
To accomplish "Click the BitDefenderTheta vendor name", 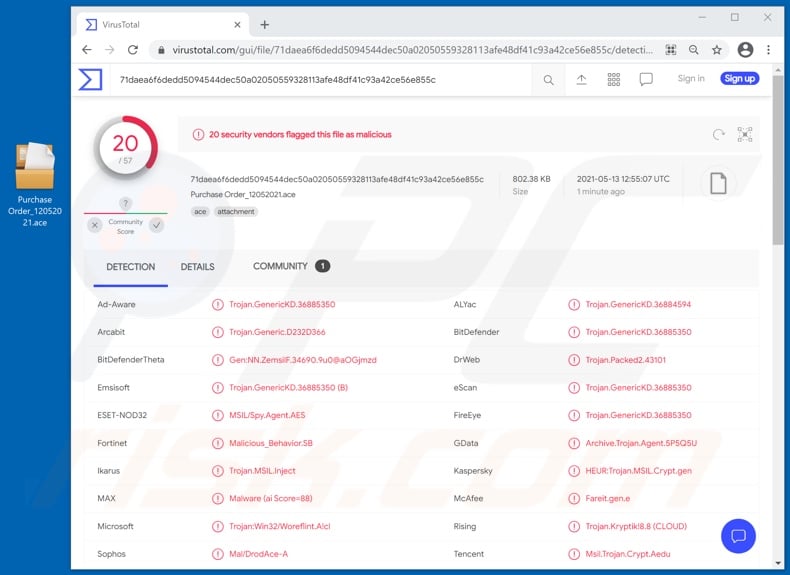I will pyautogui.click(x=130, y=360).
